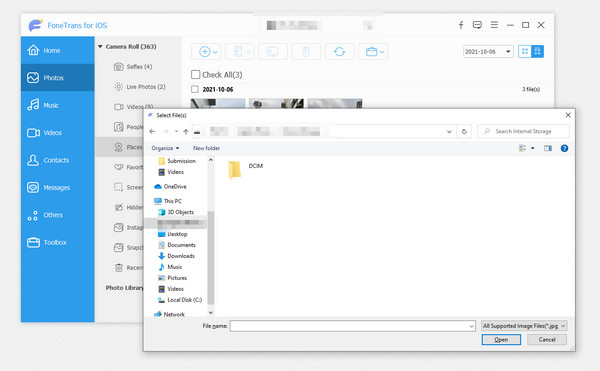Select Documents in navigation pane
Viewport: 600px width, 371px height.
(x=177, y=245)
